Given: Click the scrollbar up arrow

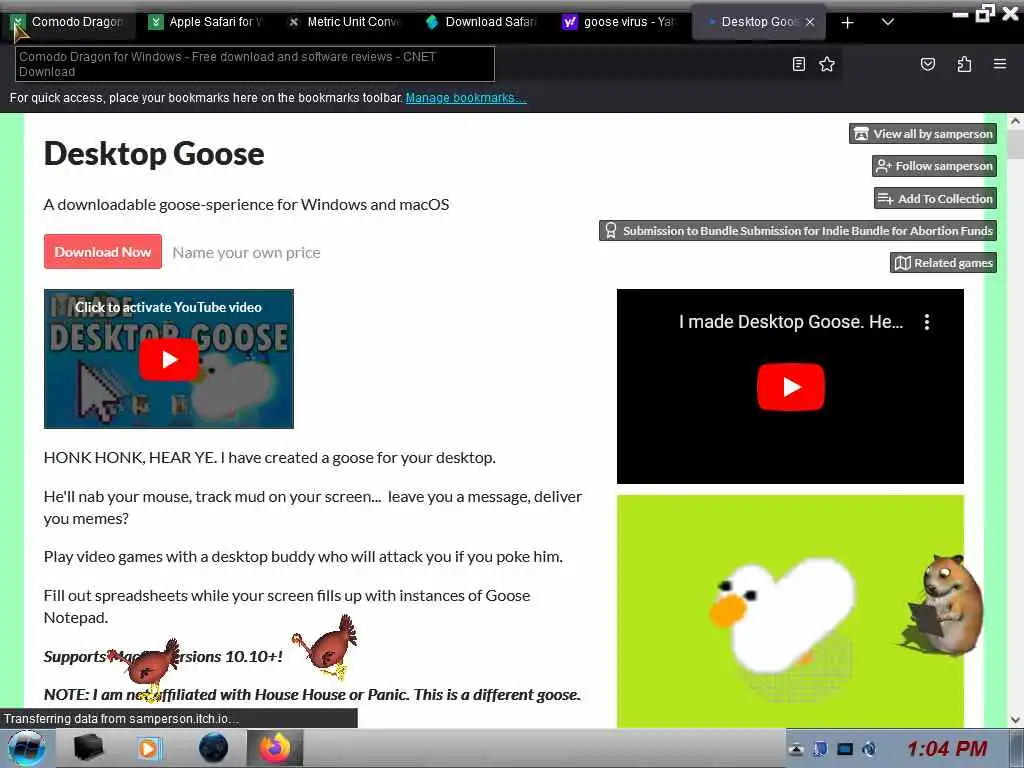Looking at the screenshot, I should tap(1015, 121).
